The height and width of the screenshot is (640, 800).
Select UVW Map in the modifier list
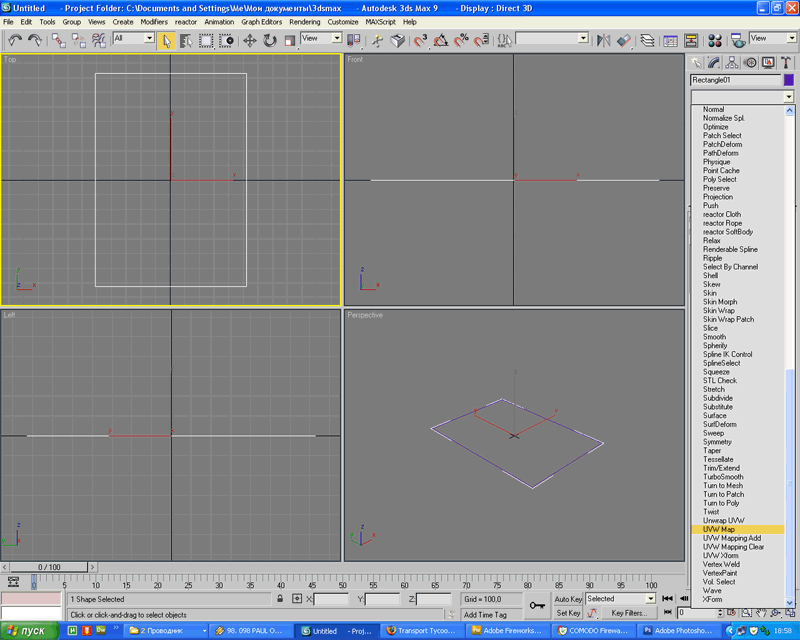click(x=737, y=529)
